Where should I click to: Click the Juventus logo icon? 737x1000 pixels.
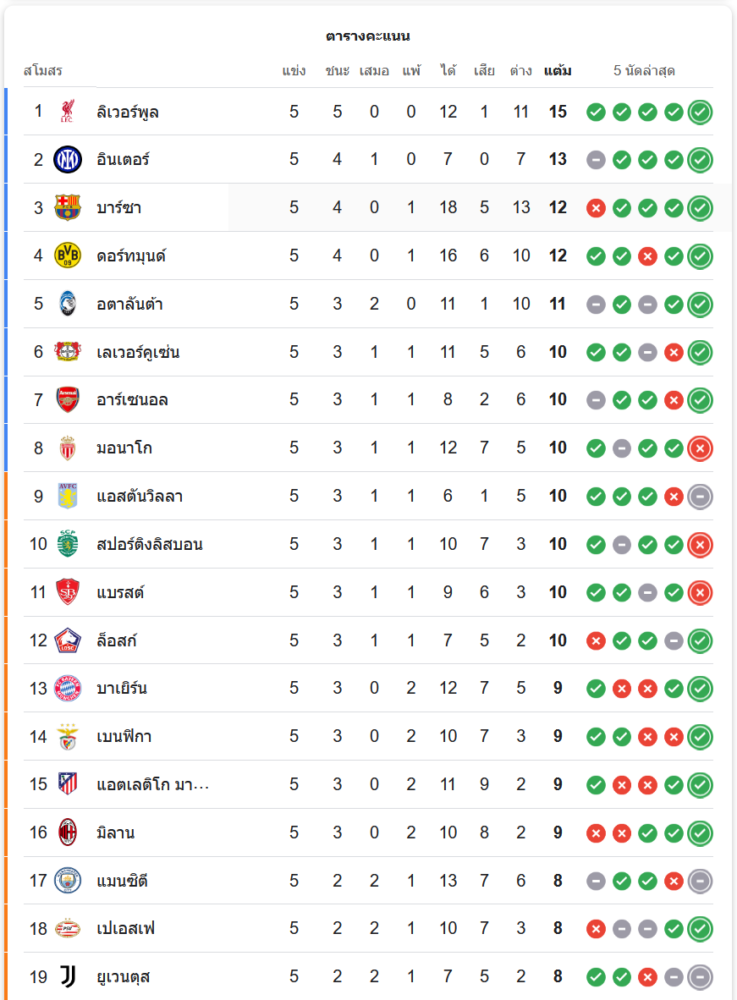[x=68, y=976]
